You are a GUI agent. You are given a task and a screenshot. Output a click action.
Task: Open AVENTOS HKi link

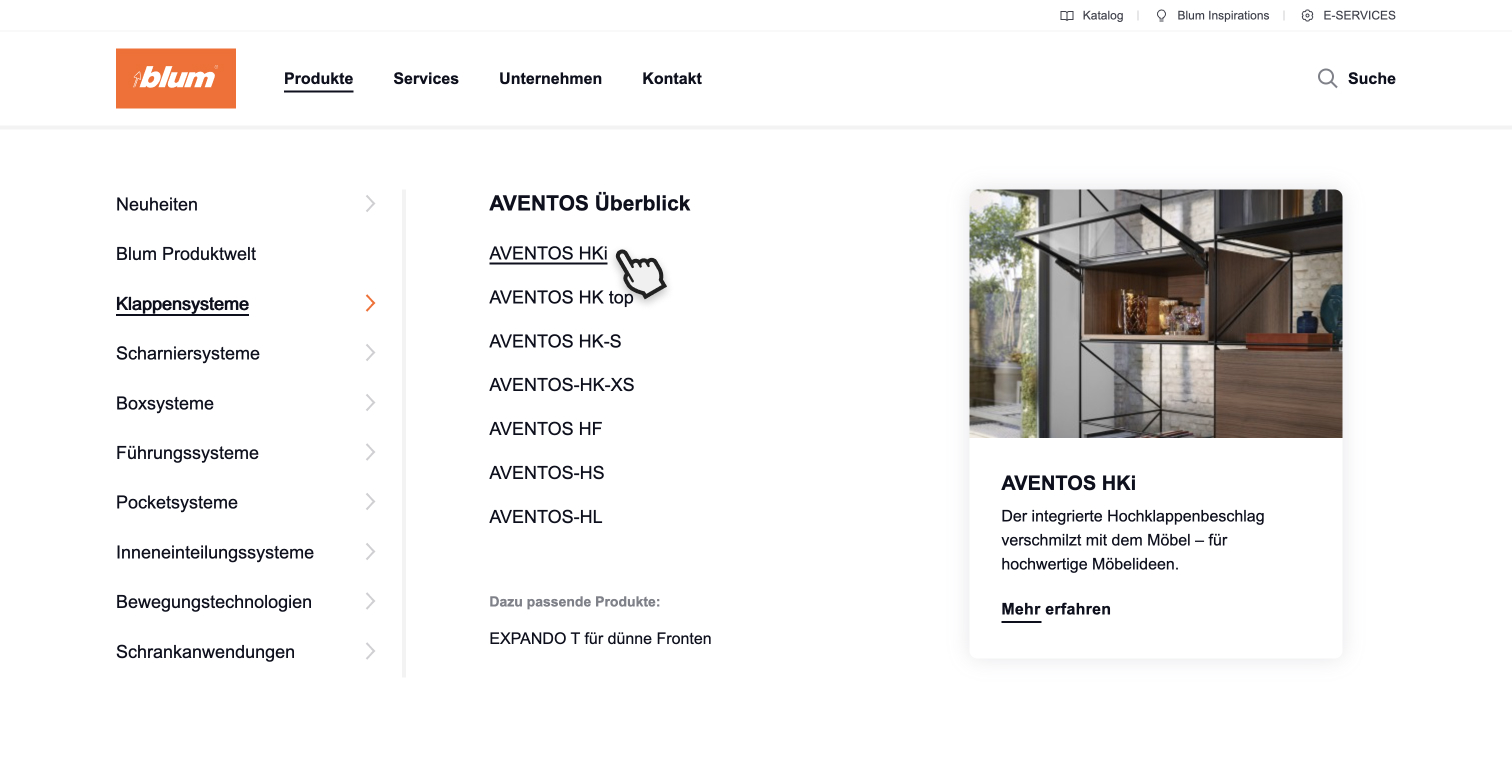[x=548, y=253]
